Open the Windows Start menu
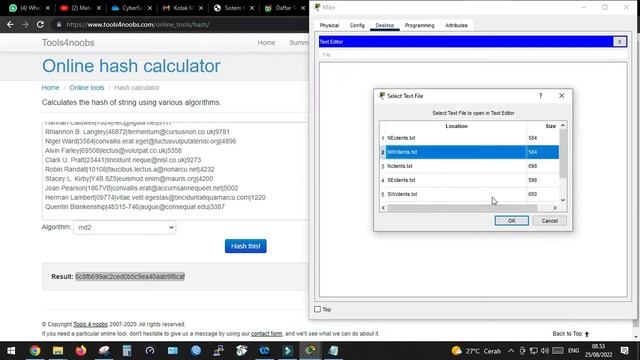The width and height of the screenshot is (640, 360). 11,351
